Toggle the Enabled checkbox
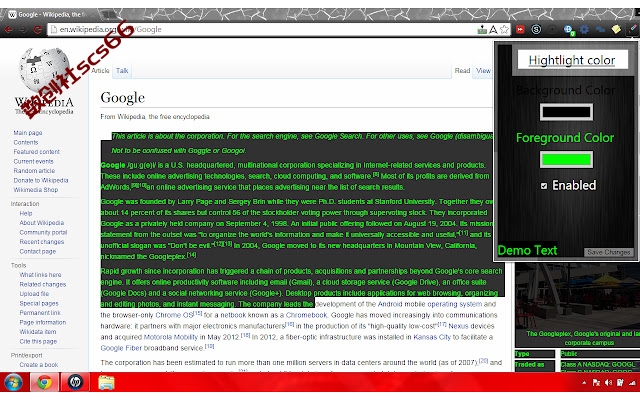 (x=544, y=186)
